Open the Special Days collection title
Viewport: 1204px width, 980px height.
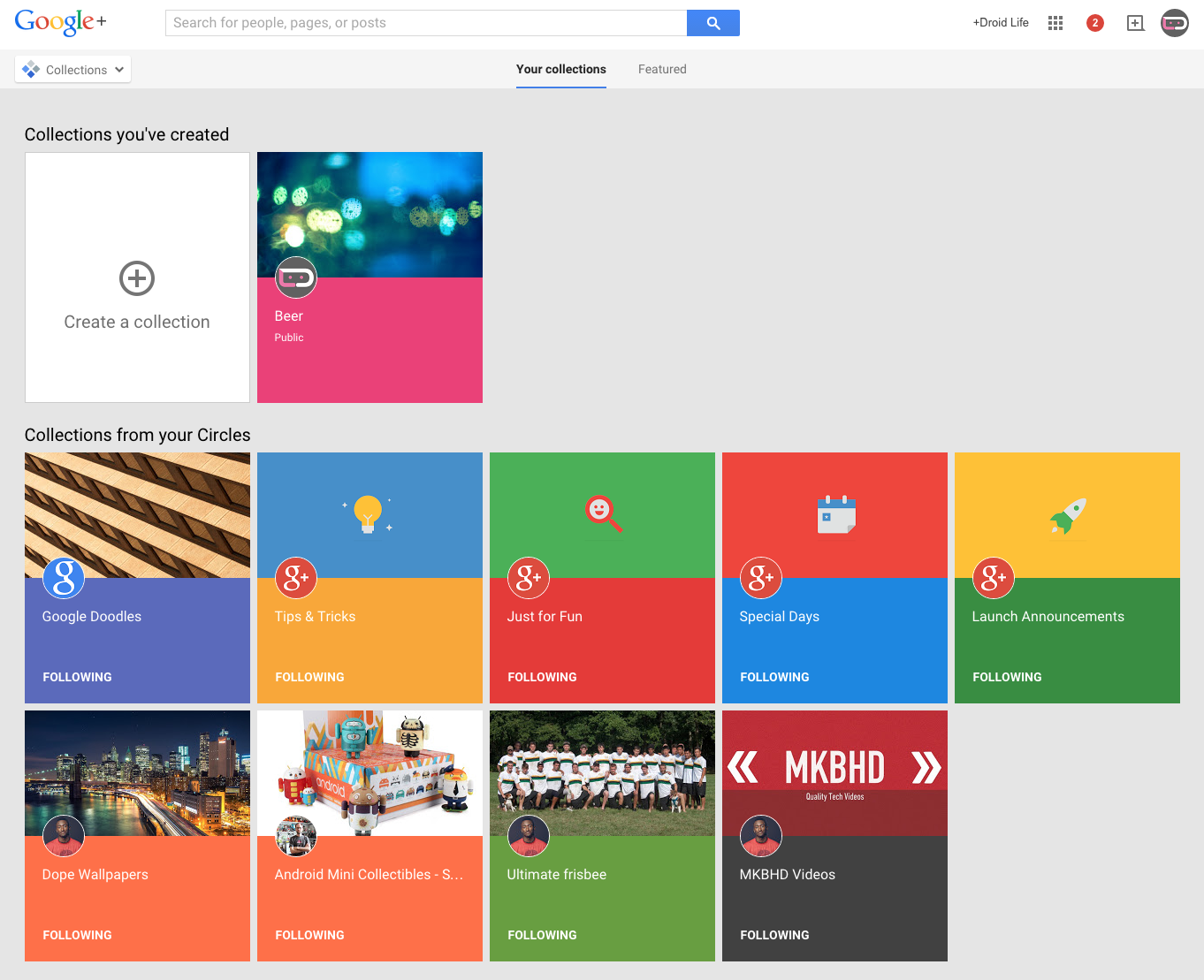[x=779, y=617]
